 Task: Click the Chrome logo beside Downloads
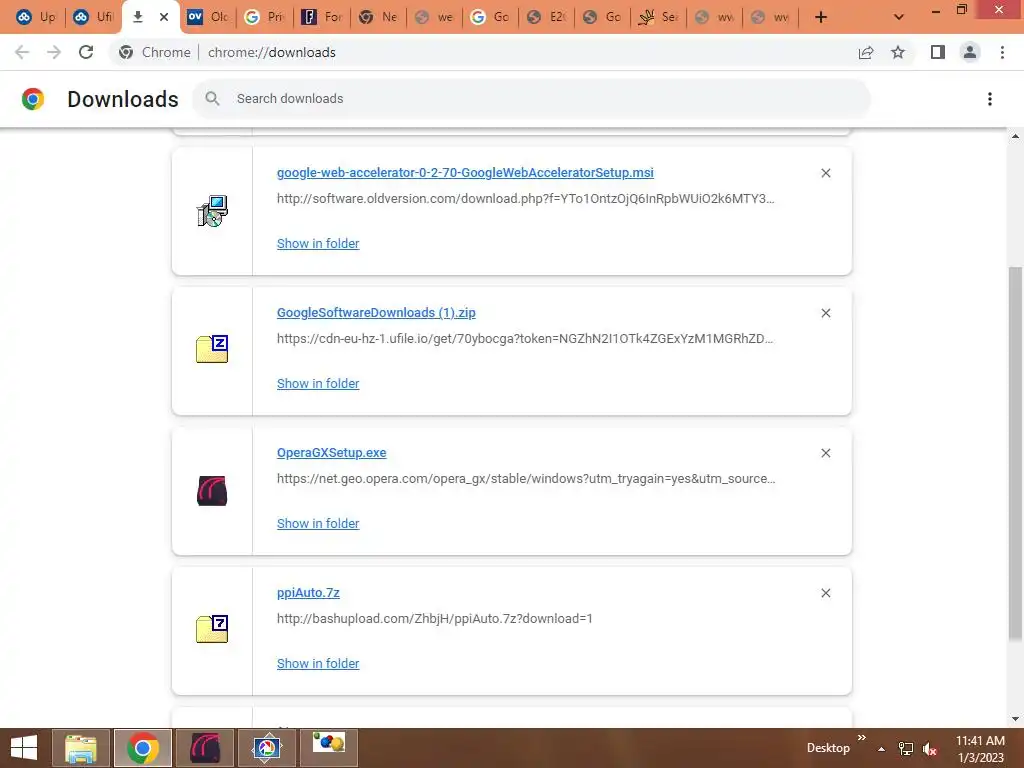33,99
